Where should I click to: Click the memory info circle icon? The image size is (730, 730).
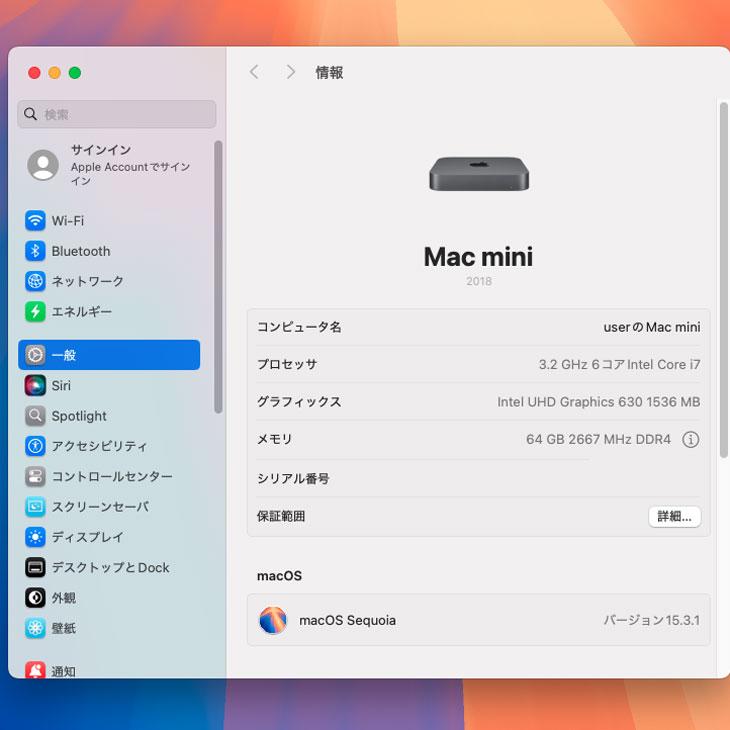pyautogui.click(x=690, y=439)
